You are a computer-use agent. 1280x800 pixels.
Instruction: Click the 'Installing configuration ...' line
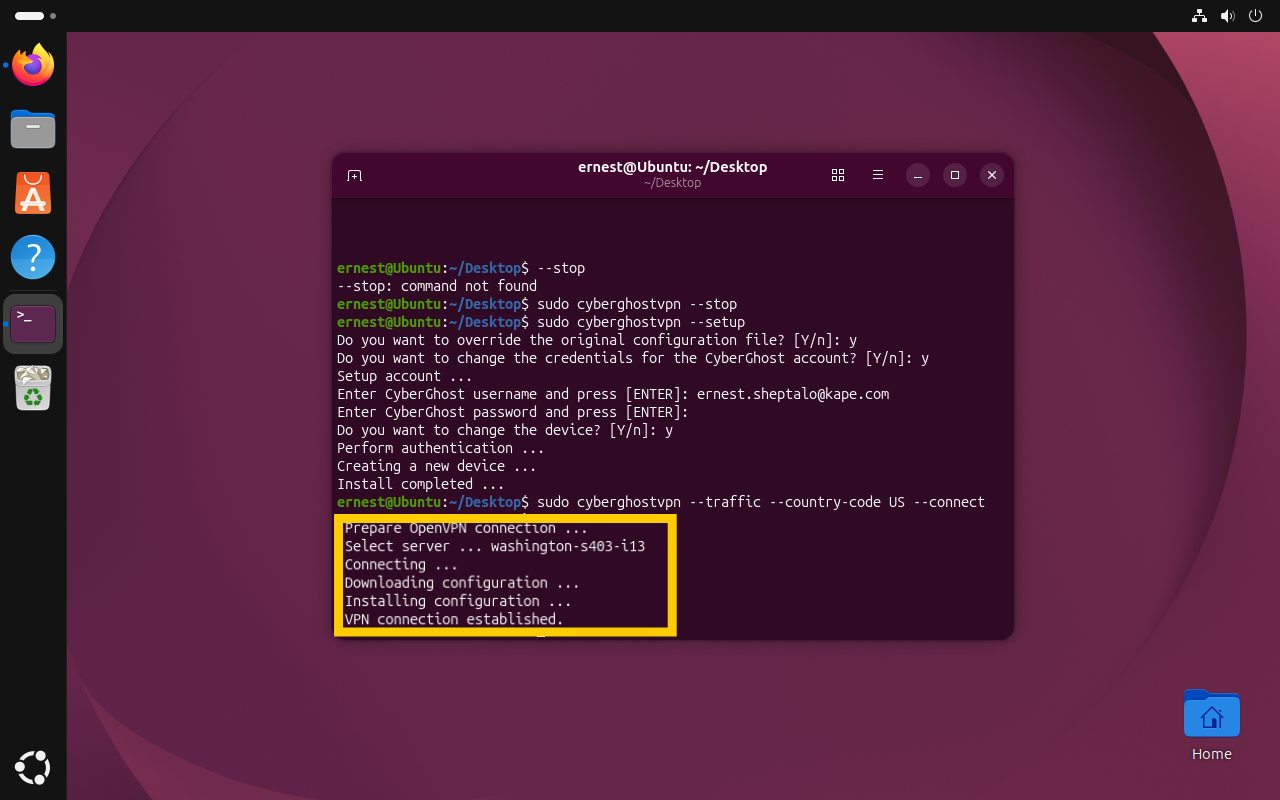(458, 600)
